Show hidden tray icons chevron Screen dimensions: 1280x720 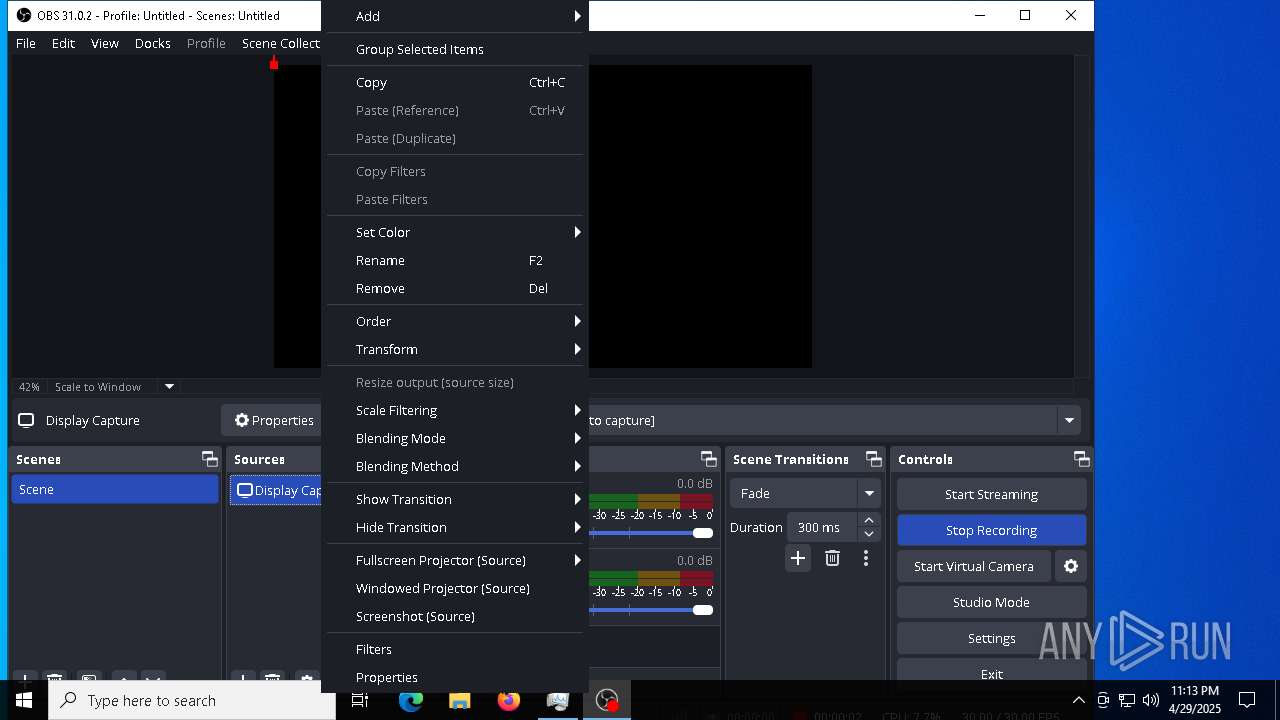click(1078, 700)
